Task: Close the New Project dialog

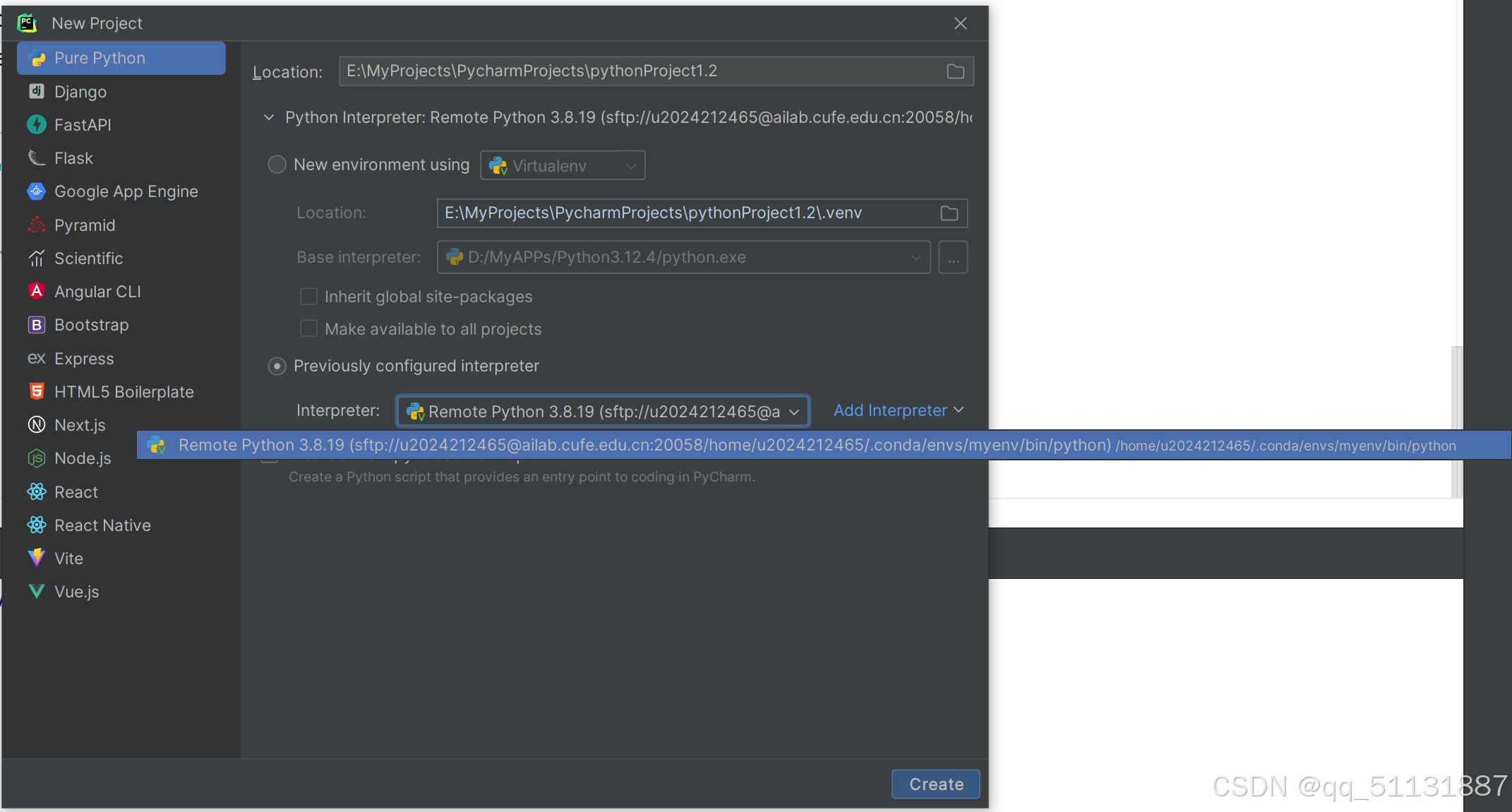Action: (x=961, y=24)
